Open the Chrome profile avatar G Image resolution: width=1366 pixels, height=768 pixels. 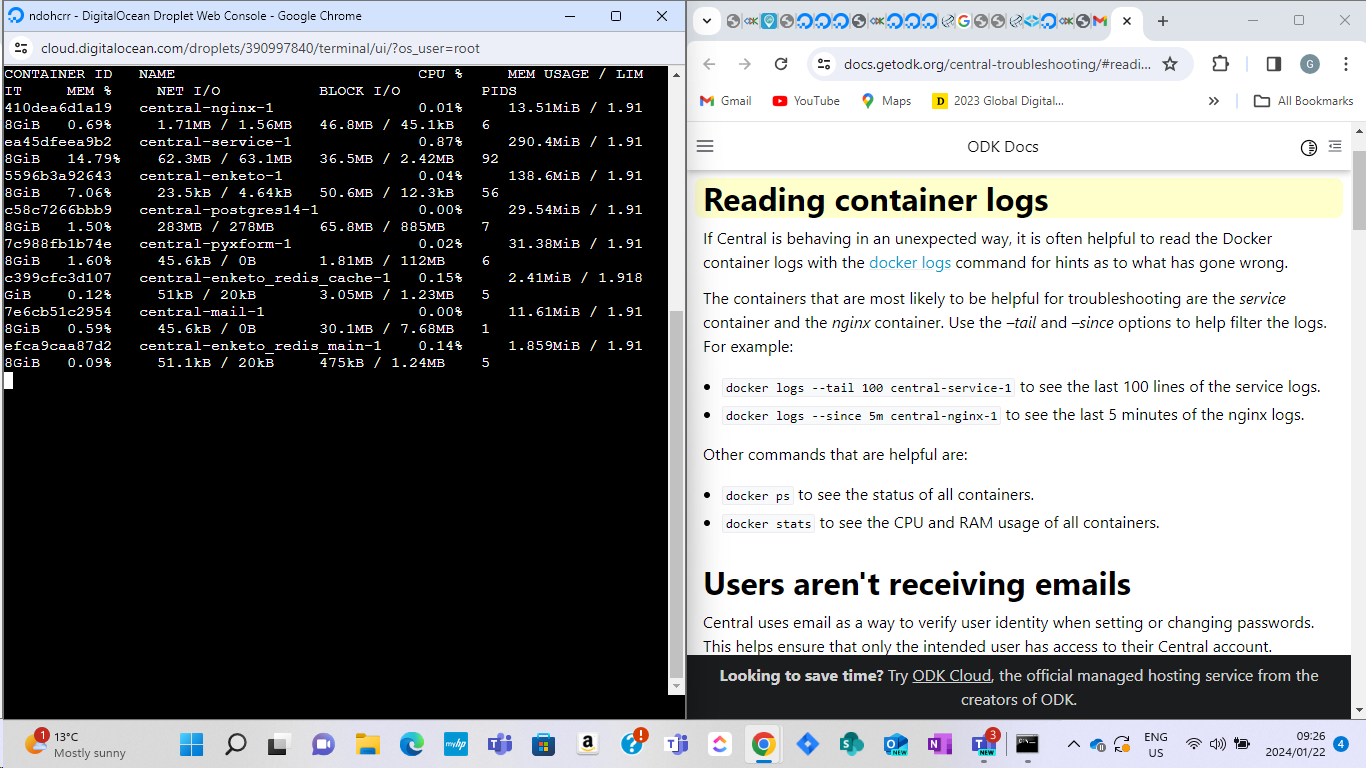pyautogui.click(x=1310, y=64)
